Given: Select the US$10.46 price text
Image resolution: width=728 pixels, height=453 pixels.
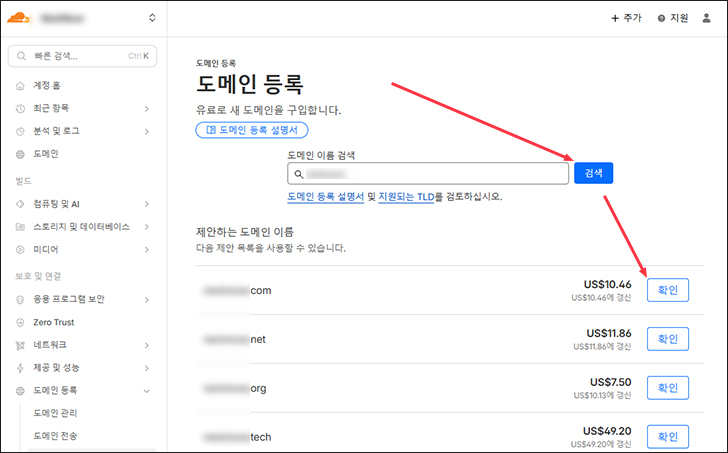Looking at the screenshot, I should [x=607, y=284].
